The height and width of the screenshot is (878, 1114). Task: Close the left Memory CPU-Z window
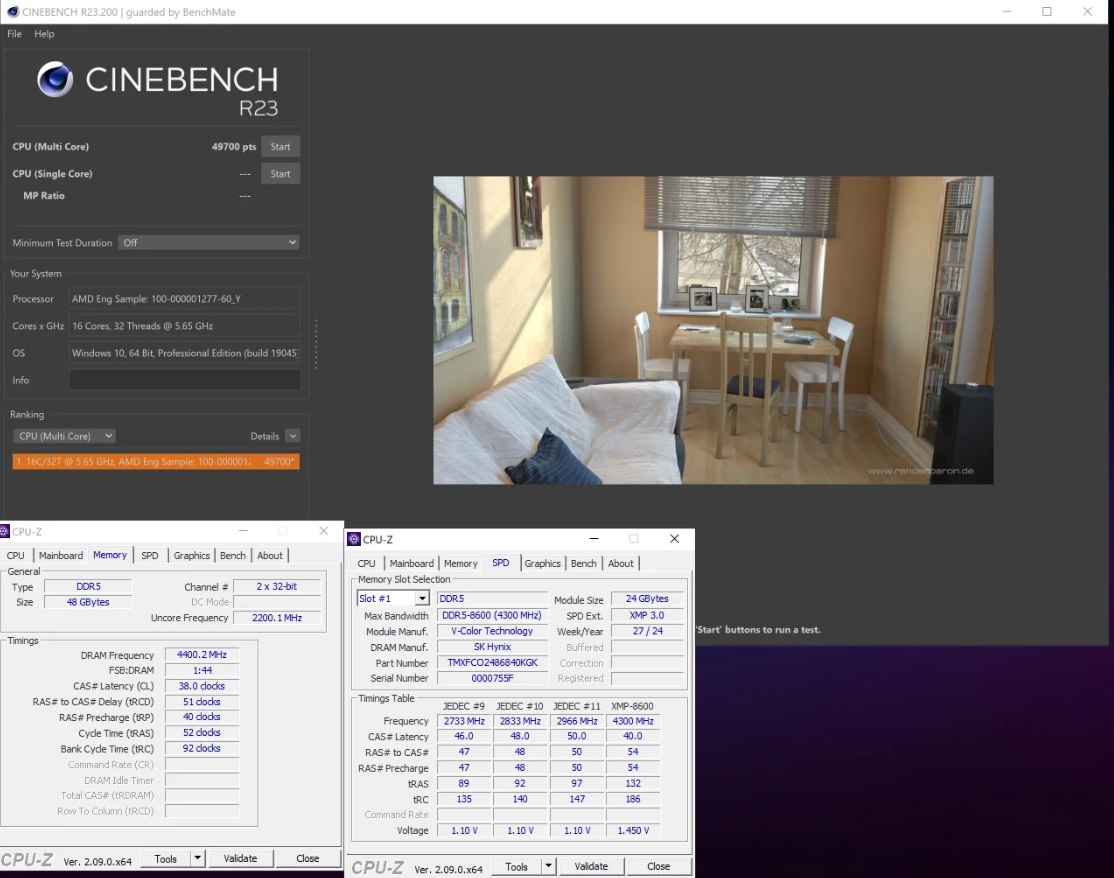[323, 531]
